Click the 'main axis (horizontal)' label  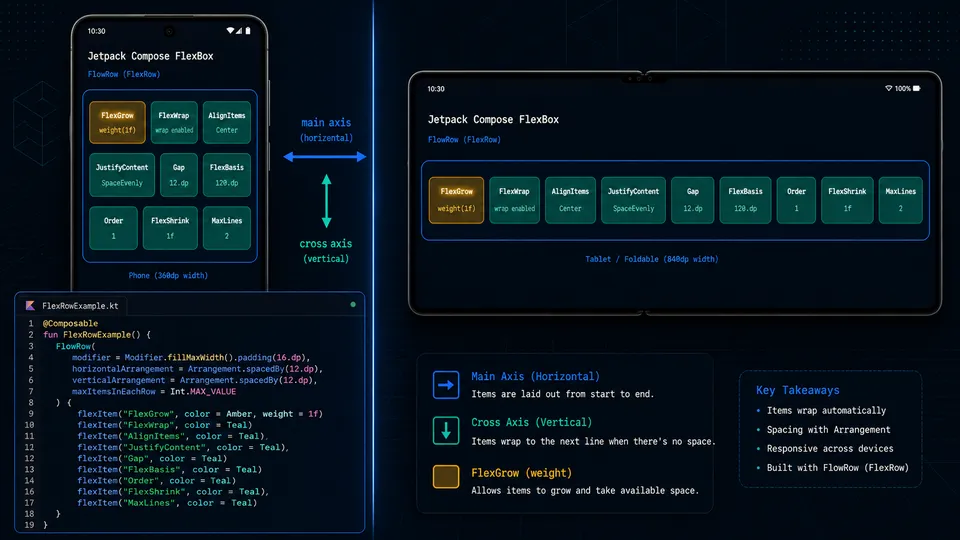click(326, 130)
